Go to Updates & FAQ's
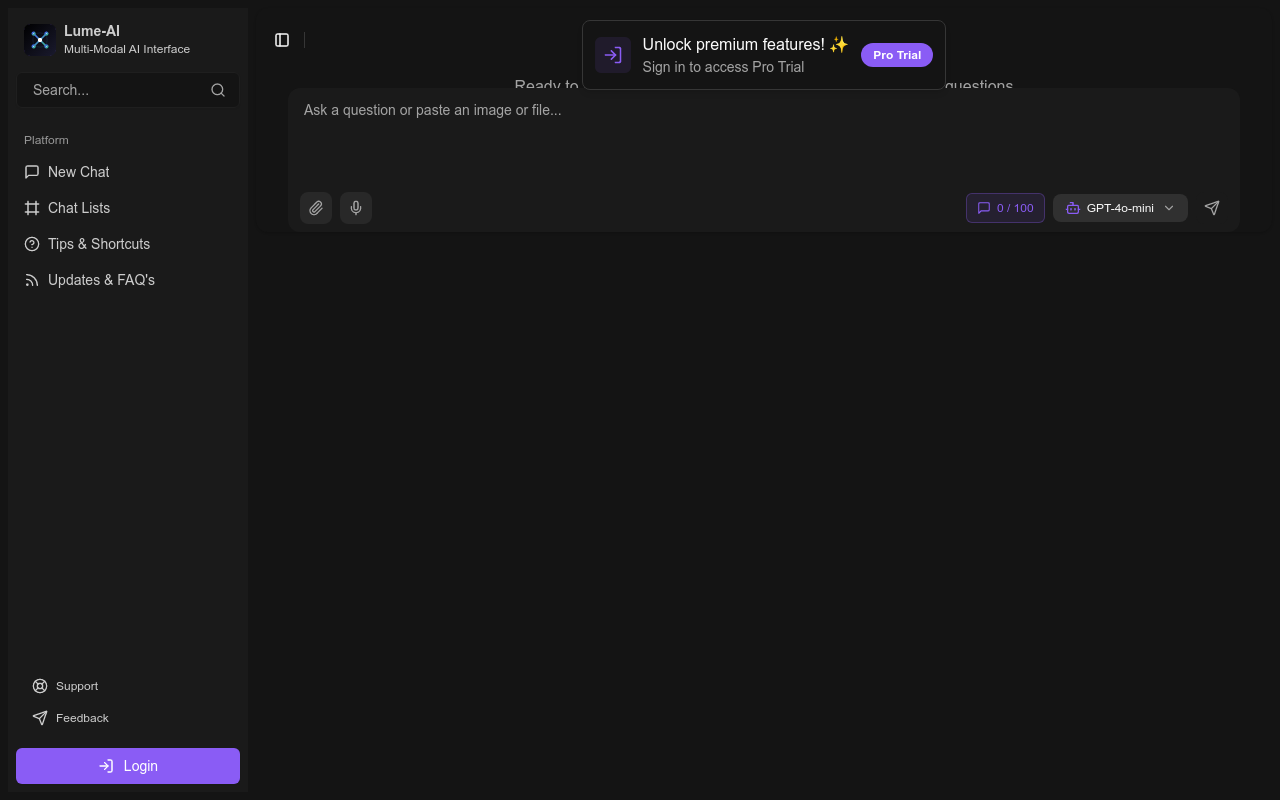 (100, 280)
